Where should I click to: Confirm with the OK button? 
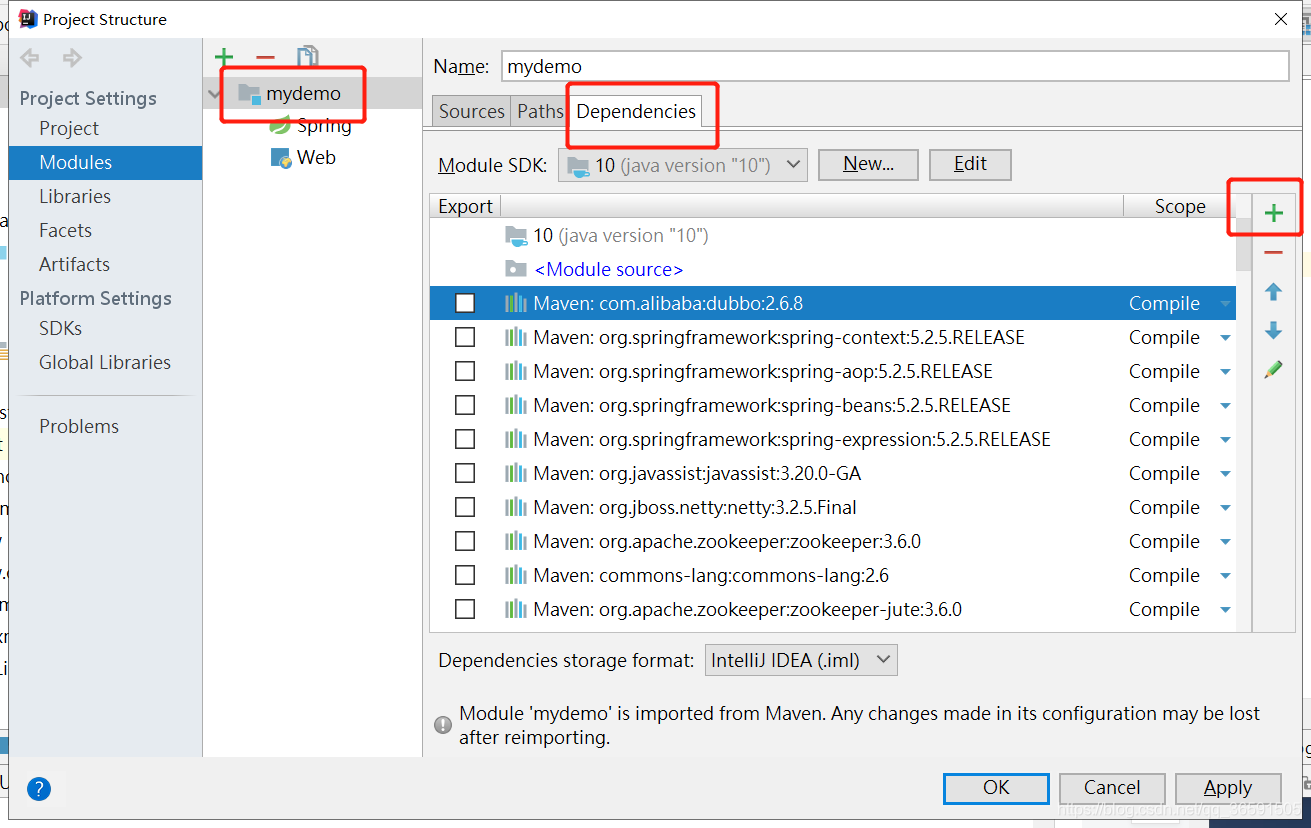[x=996, y=788]
